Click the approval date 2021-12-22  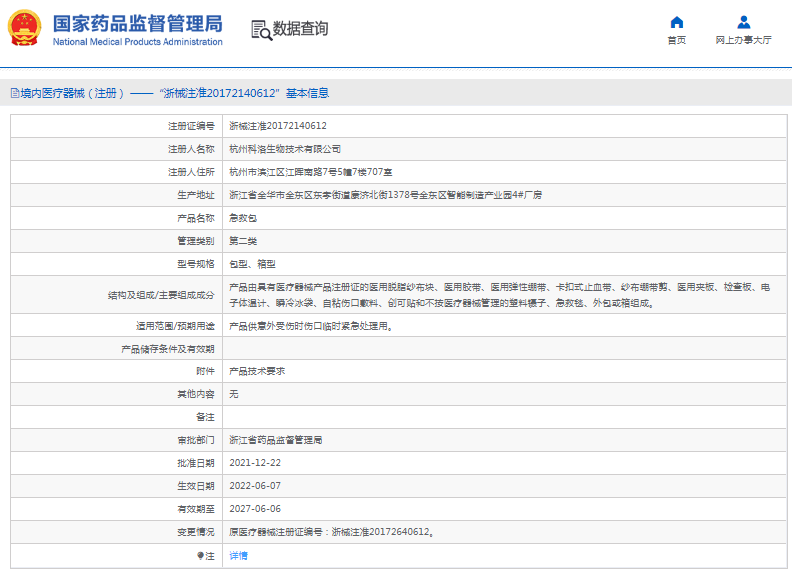[x=255, y=463]
